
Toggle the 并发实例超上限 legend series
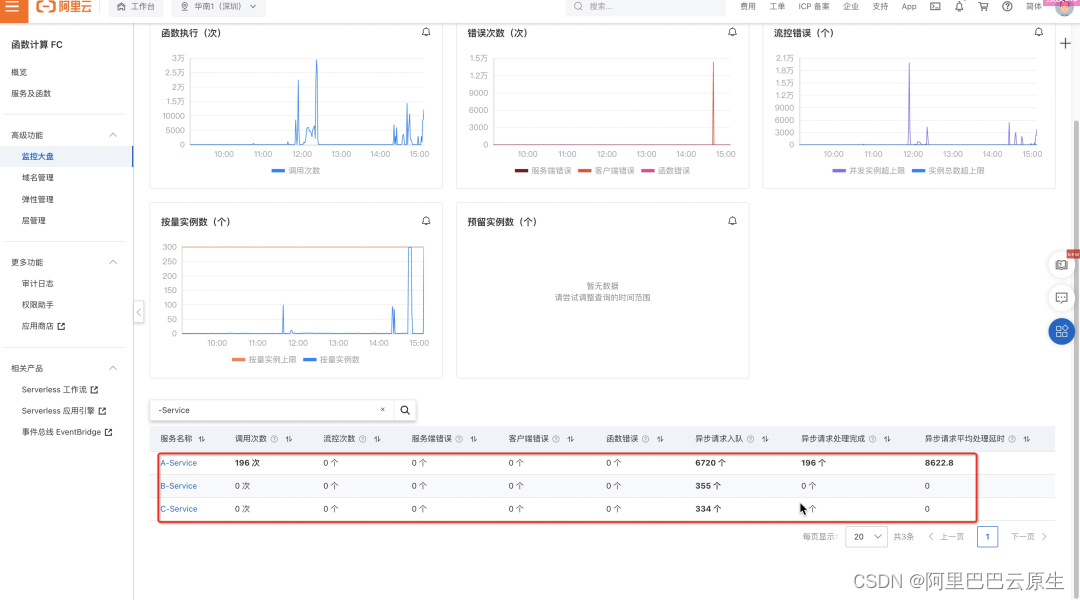click(x=869, y=171)
